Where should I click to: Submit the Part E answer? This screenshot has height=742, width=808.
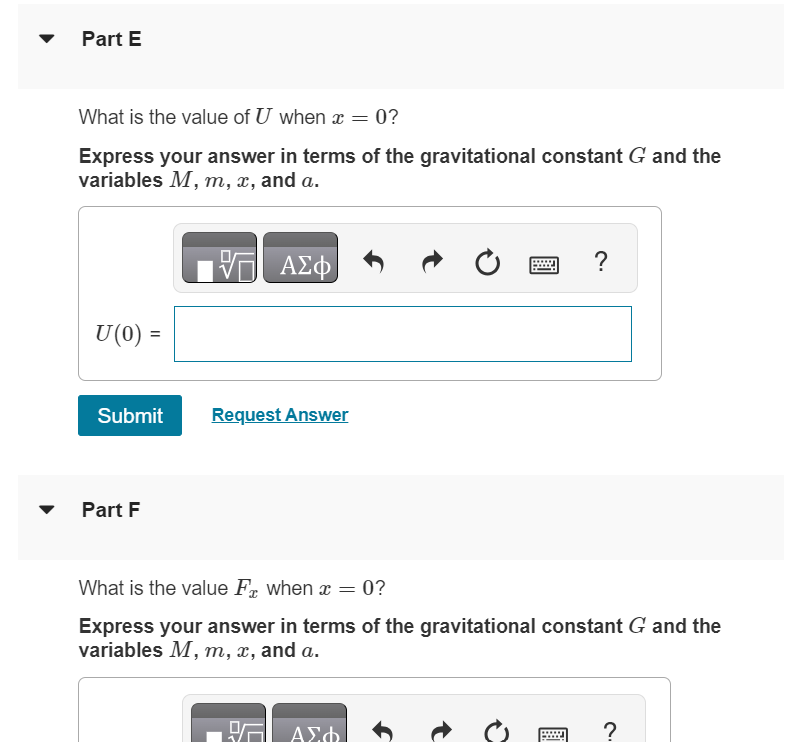tap(129, 415)
